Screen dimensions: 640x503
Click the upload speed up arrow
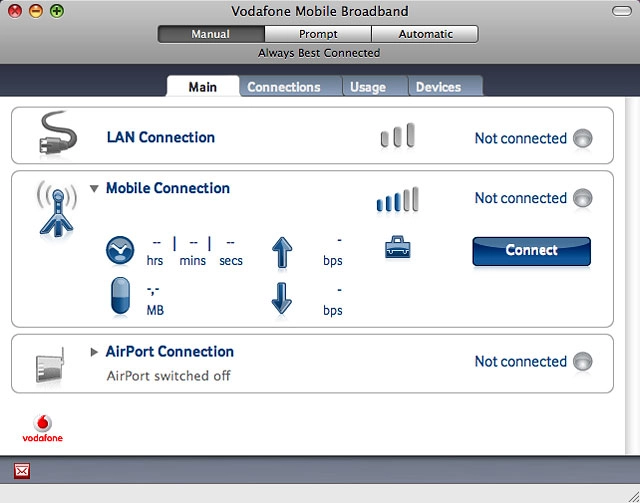click(x=281, y=251)
